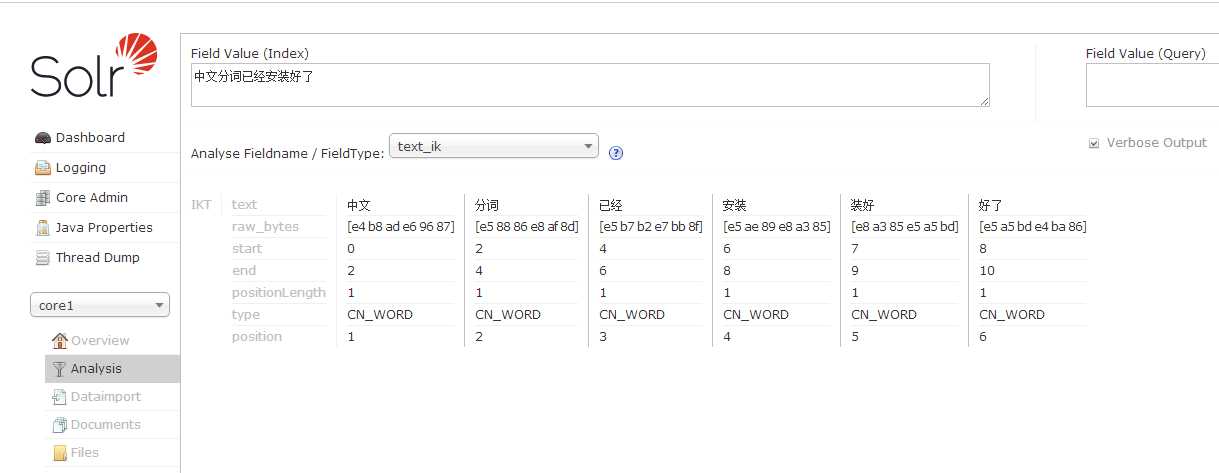Screen dimensions: 1219x473
Task: Click the end value 9
Action: tap(855, 271)
